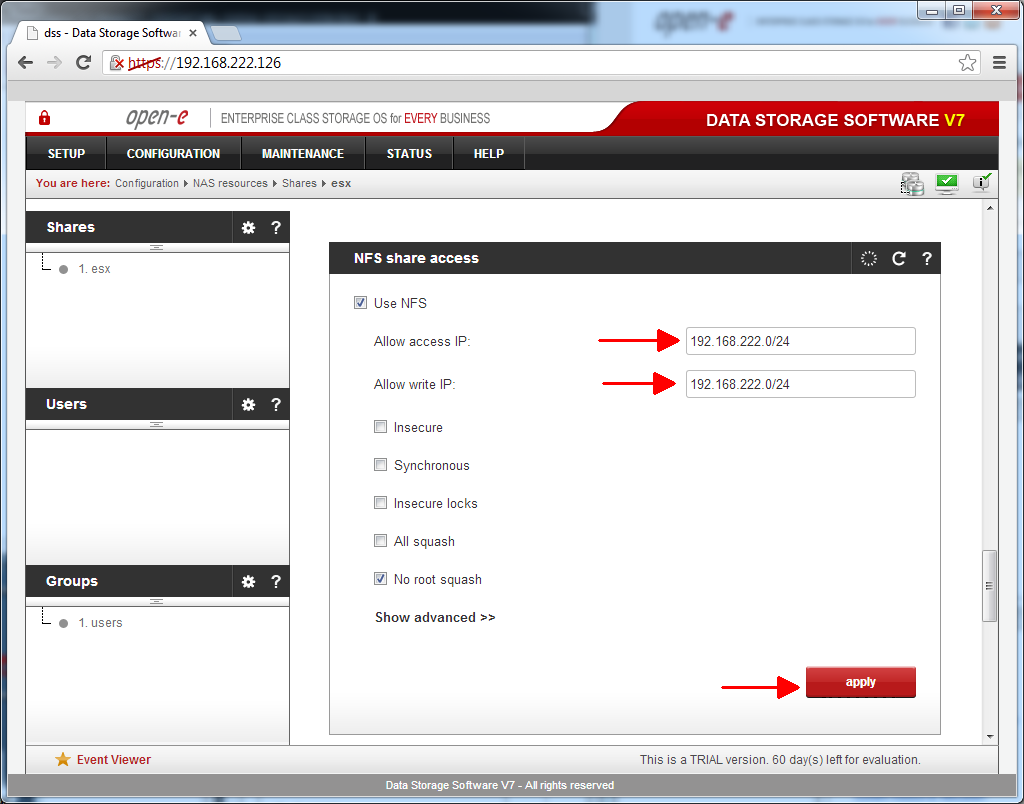
Task: Enable the Insecure option
Action: (380, 426)
